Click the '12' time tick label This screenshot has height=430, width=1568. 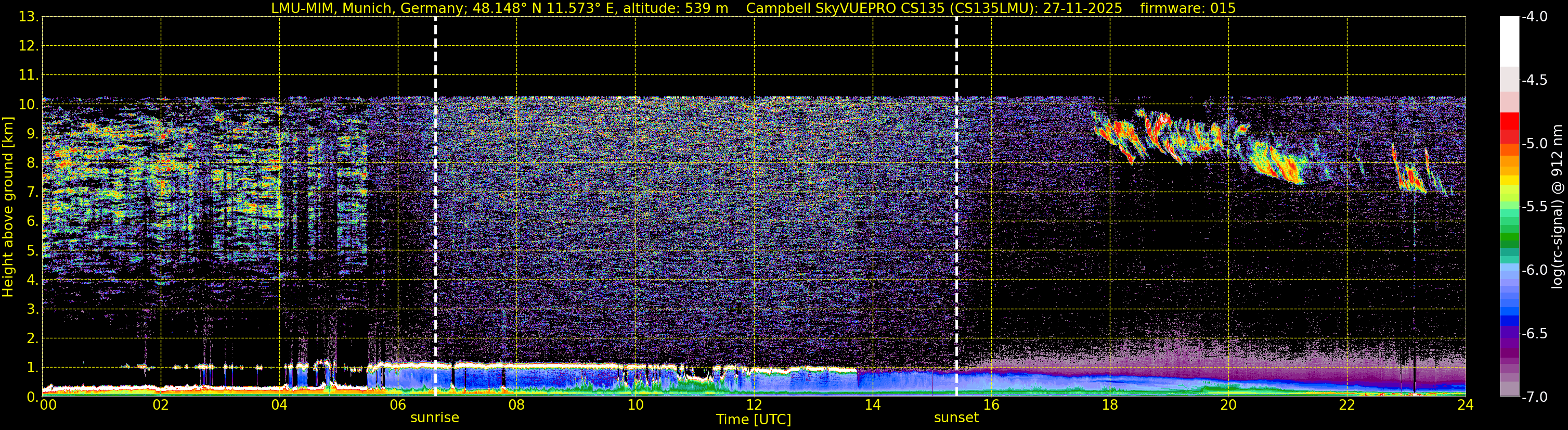pyautogui.click(x=754, y=405)
